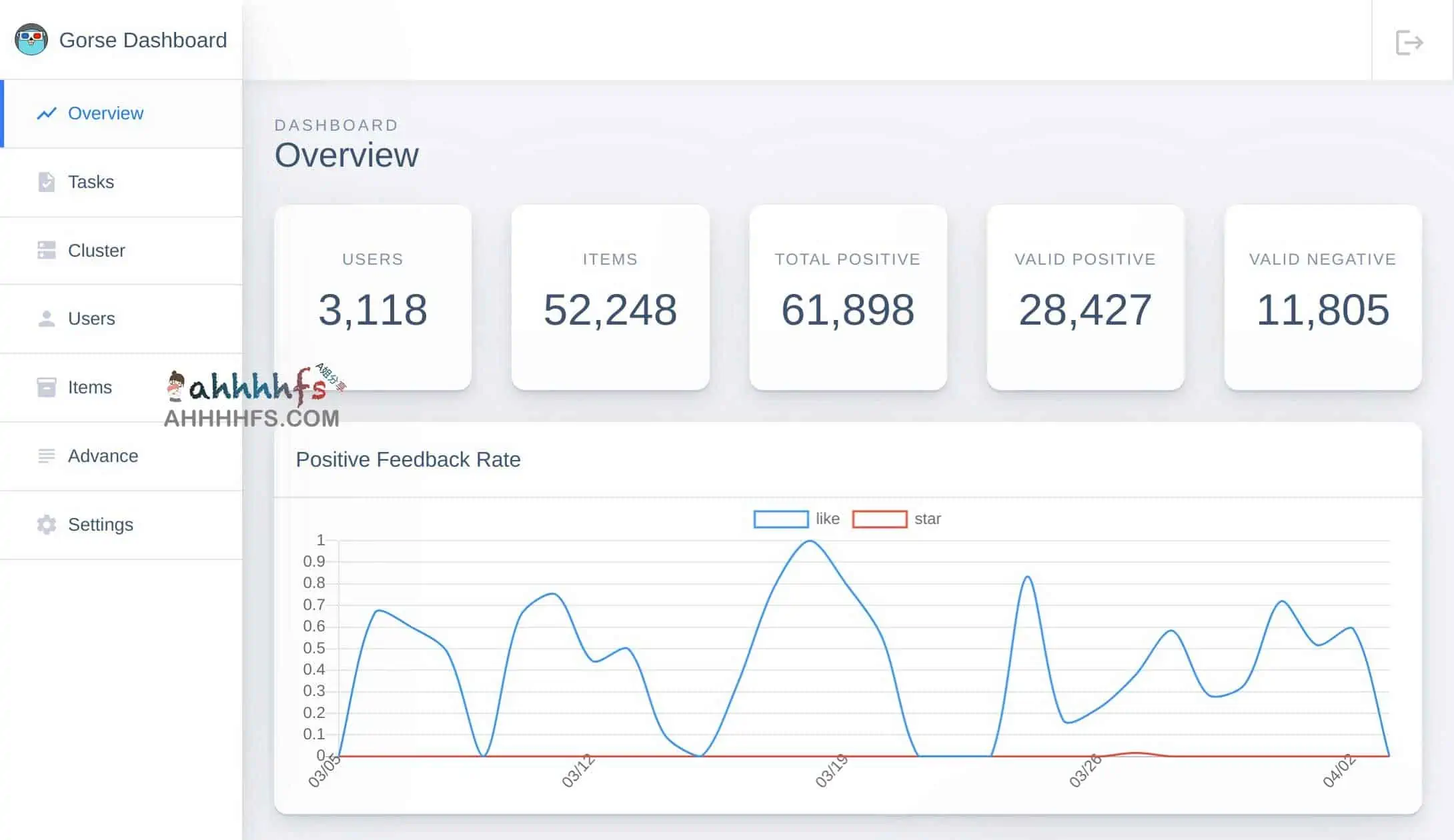
Task: Click the like curve peak near 03/19
Action: pyautogui.click(x=809, y=541)
